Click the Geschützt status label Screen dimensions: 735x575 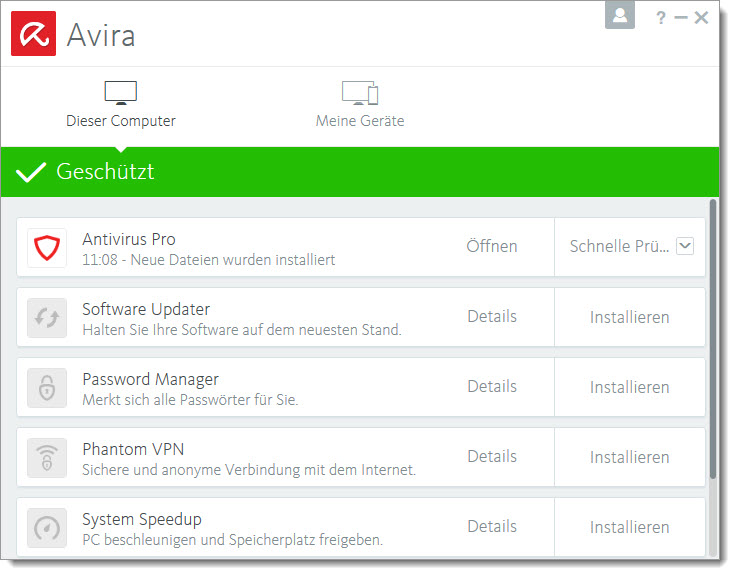[105, 172]
